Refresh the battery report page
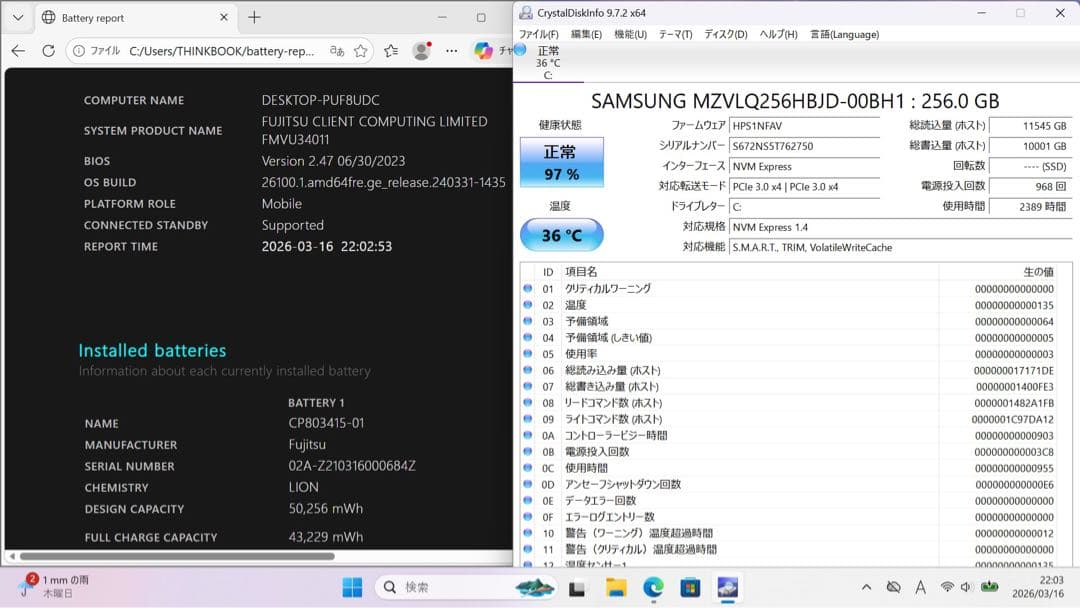 47,50
